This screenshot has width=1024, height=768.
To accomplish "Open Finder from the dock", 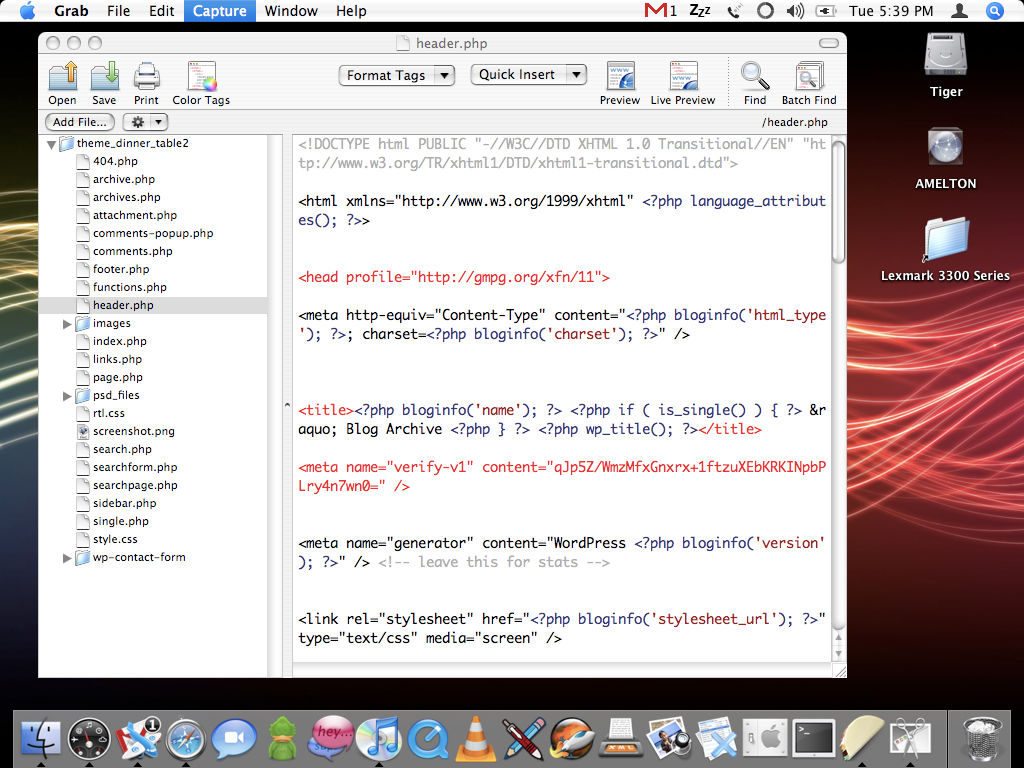I will coord(40,739).
